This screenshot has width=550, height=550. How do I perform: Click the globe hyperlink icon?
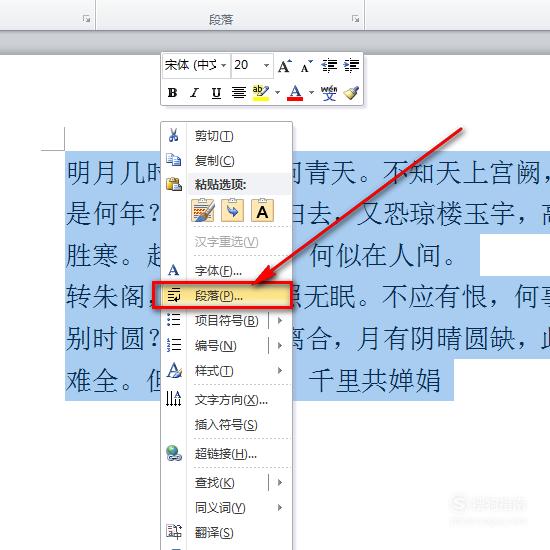coord(174,453)
